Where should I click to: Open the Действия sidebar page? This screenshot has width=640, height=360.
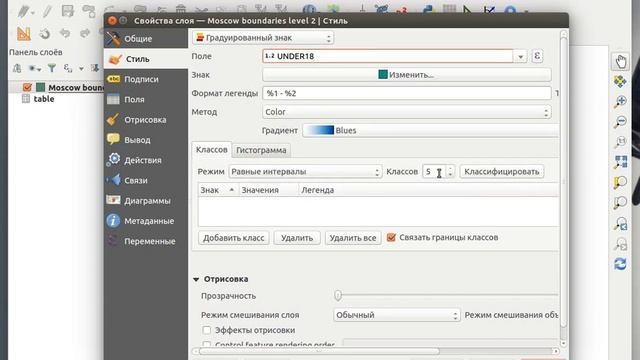(x=146, y=160)
